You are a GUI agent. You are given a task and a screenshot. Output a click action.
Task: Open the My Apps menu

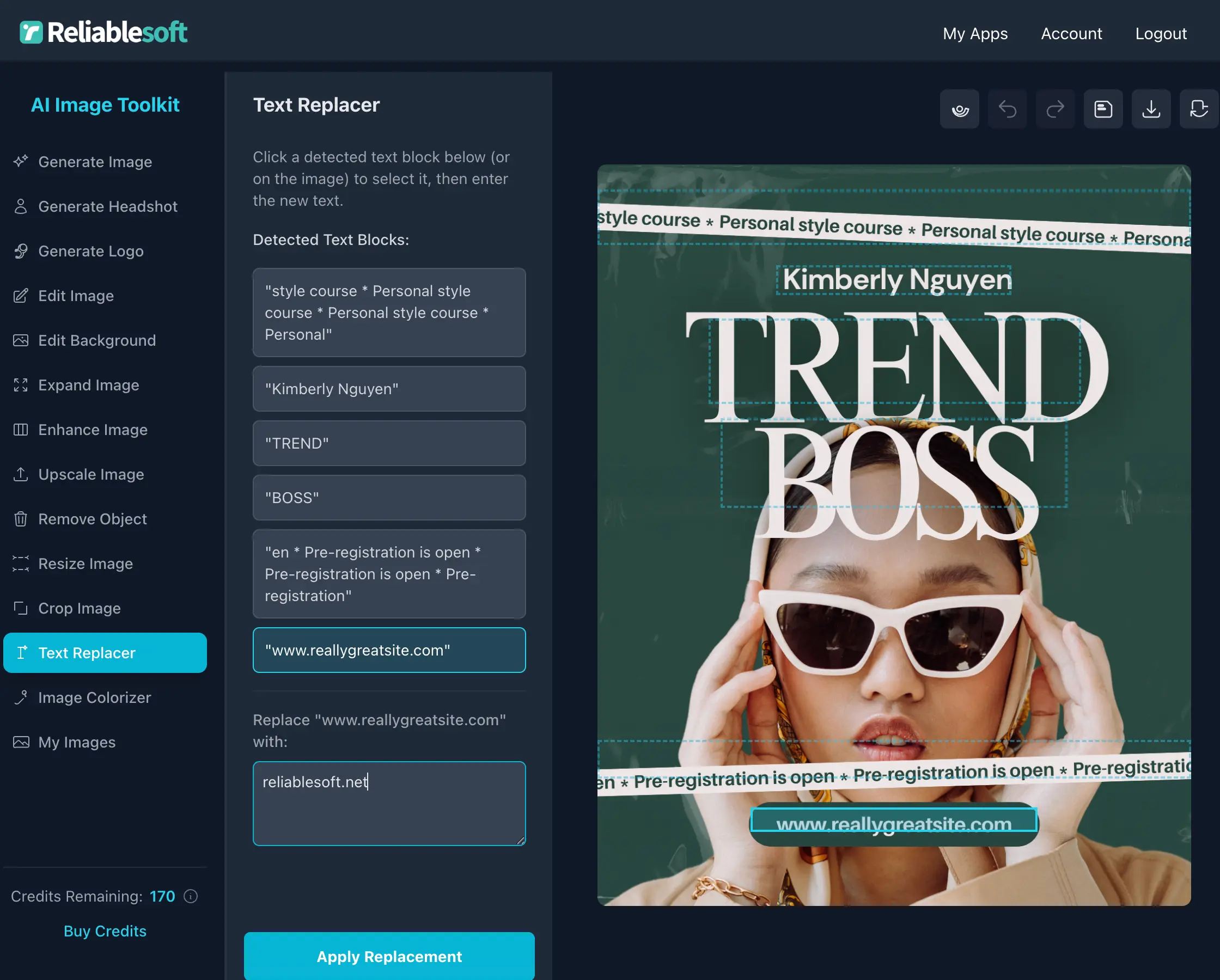click(x=974, y=33)
